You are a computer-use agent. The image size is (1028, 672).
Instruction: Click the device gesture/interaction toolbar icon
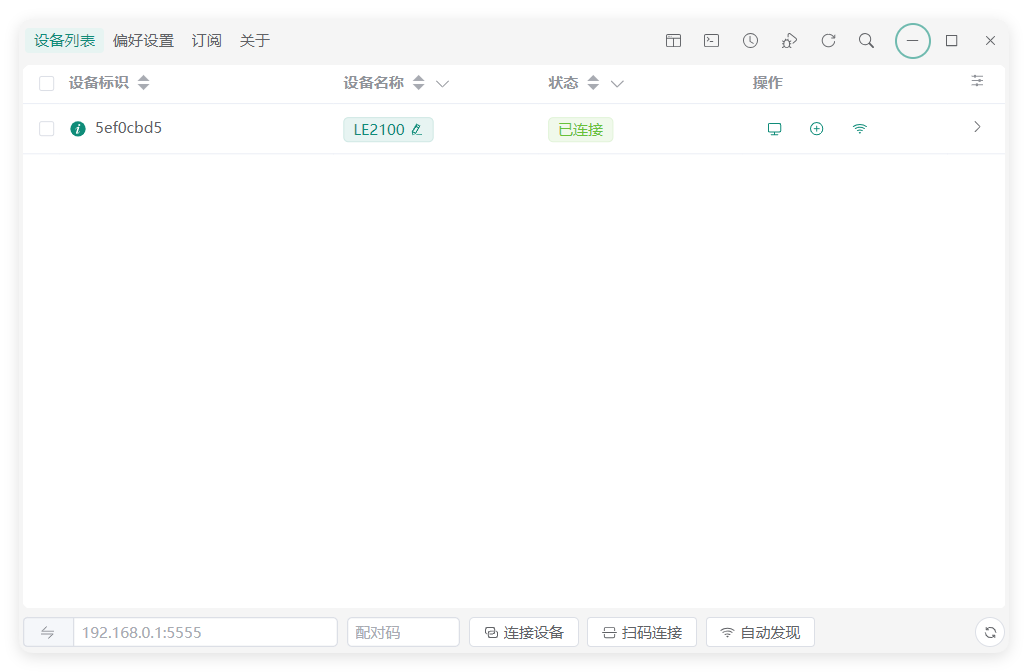click(x=789, y=41)
